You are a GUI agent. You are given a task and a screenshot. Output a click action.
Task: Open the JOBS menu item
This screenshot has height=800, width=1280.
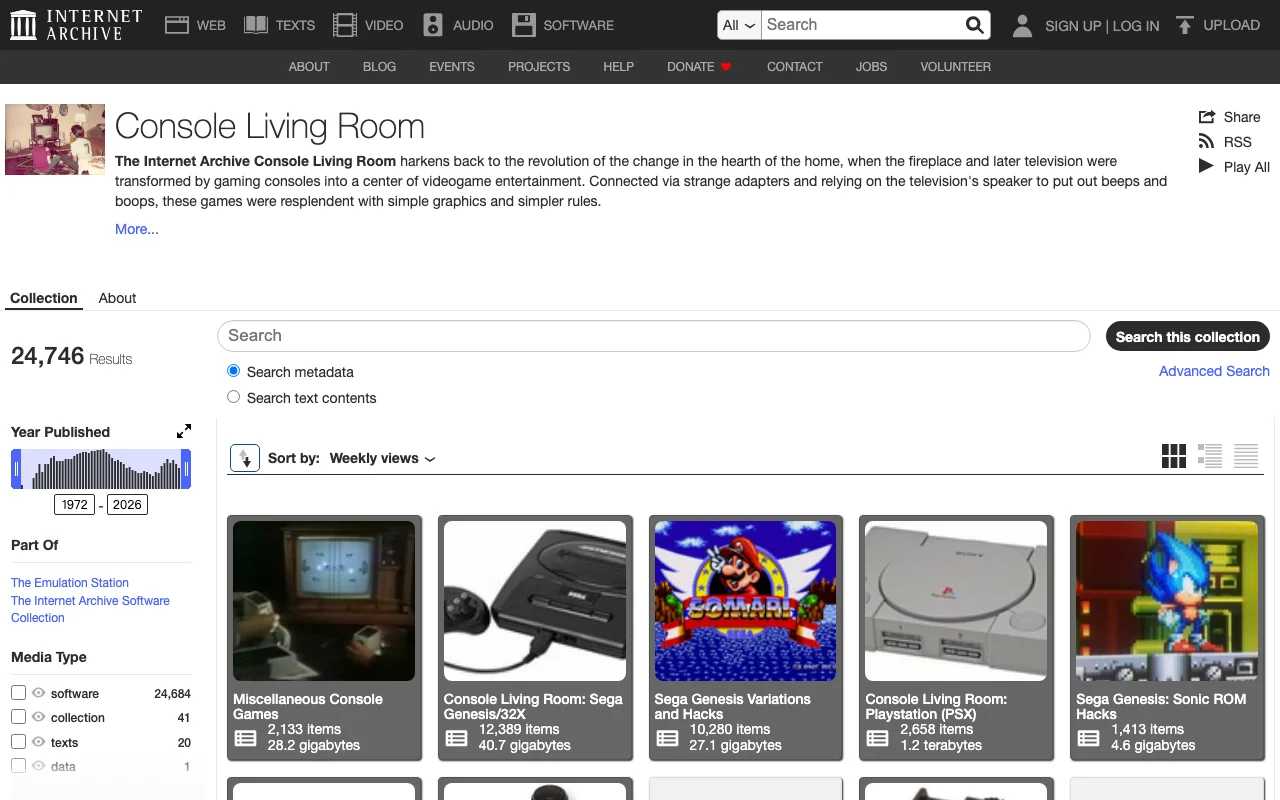(872, 67)
